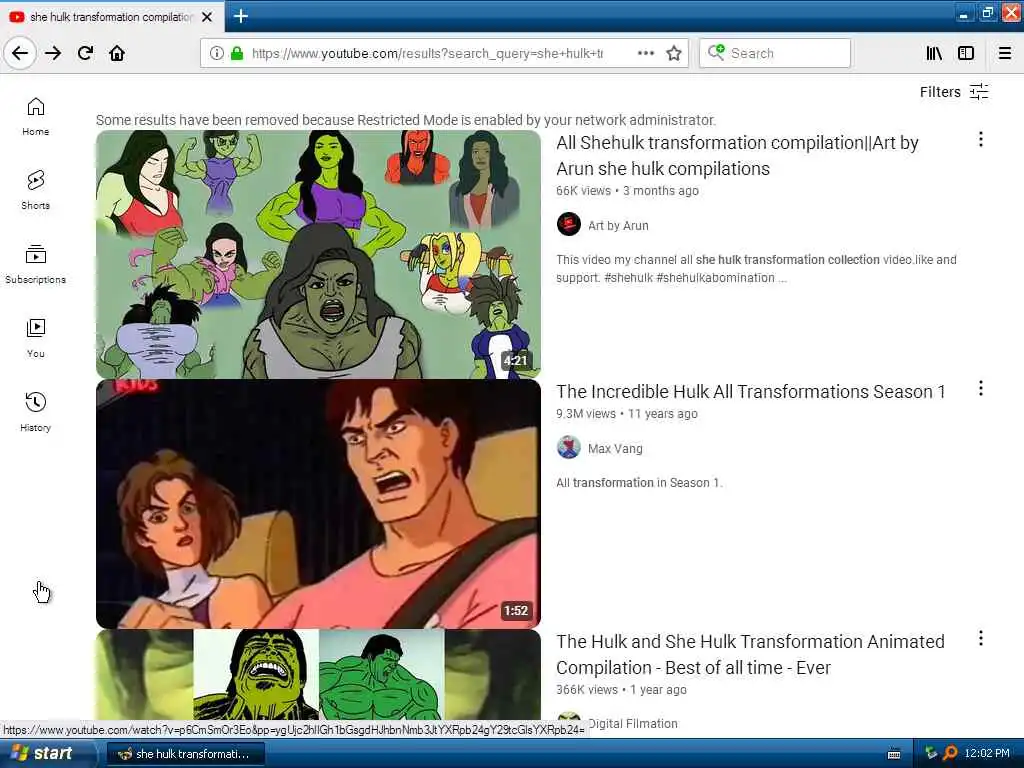Open The Hulk and She Hulk Transformation title
This screenshot has width=1024, height=768.
pos(750,654)
